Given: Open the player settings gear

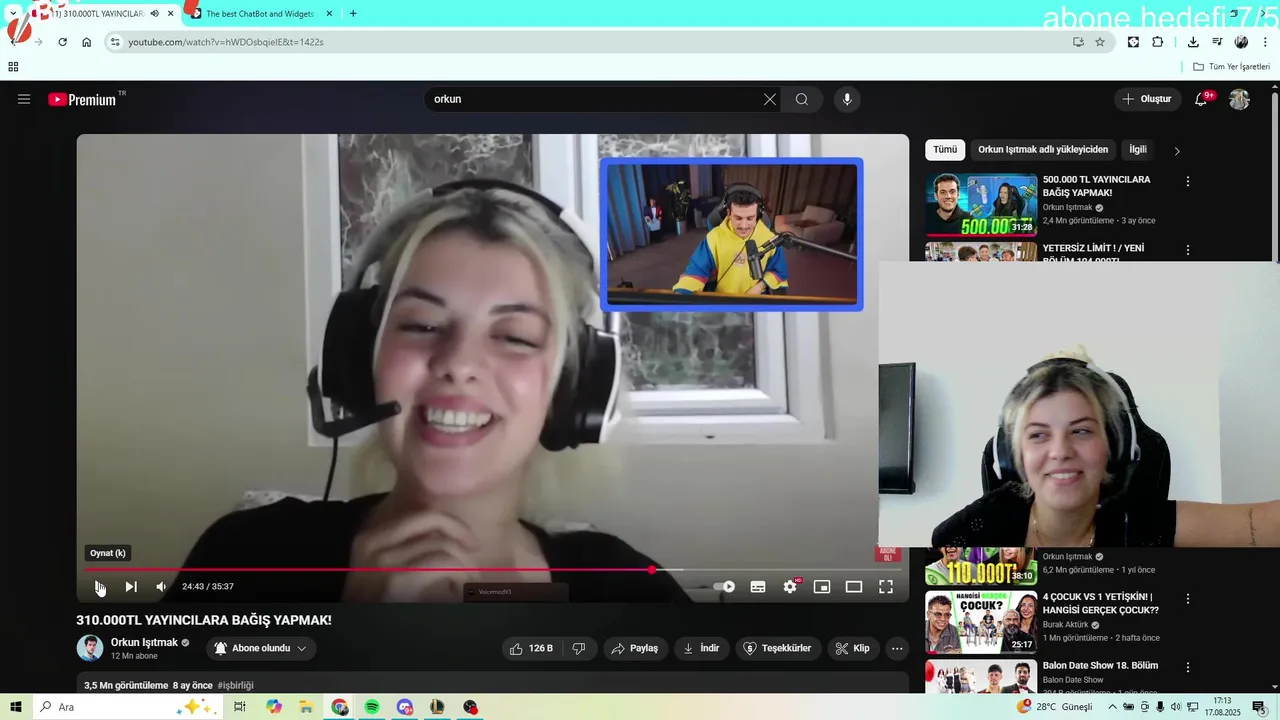Looking at the screenshot, I should click(x=790, y=587).
